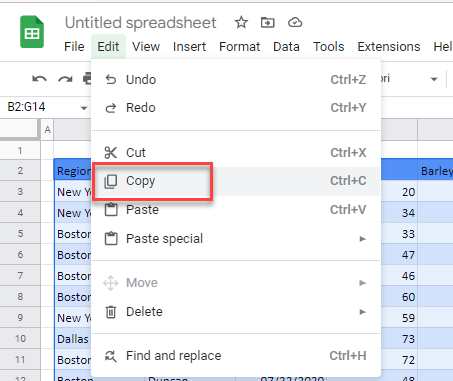The image size is (453, 381).
Task: Click Undo in the Edit menu
Action: [236, 80]
